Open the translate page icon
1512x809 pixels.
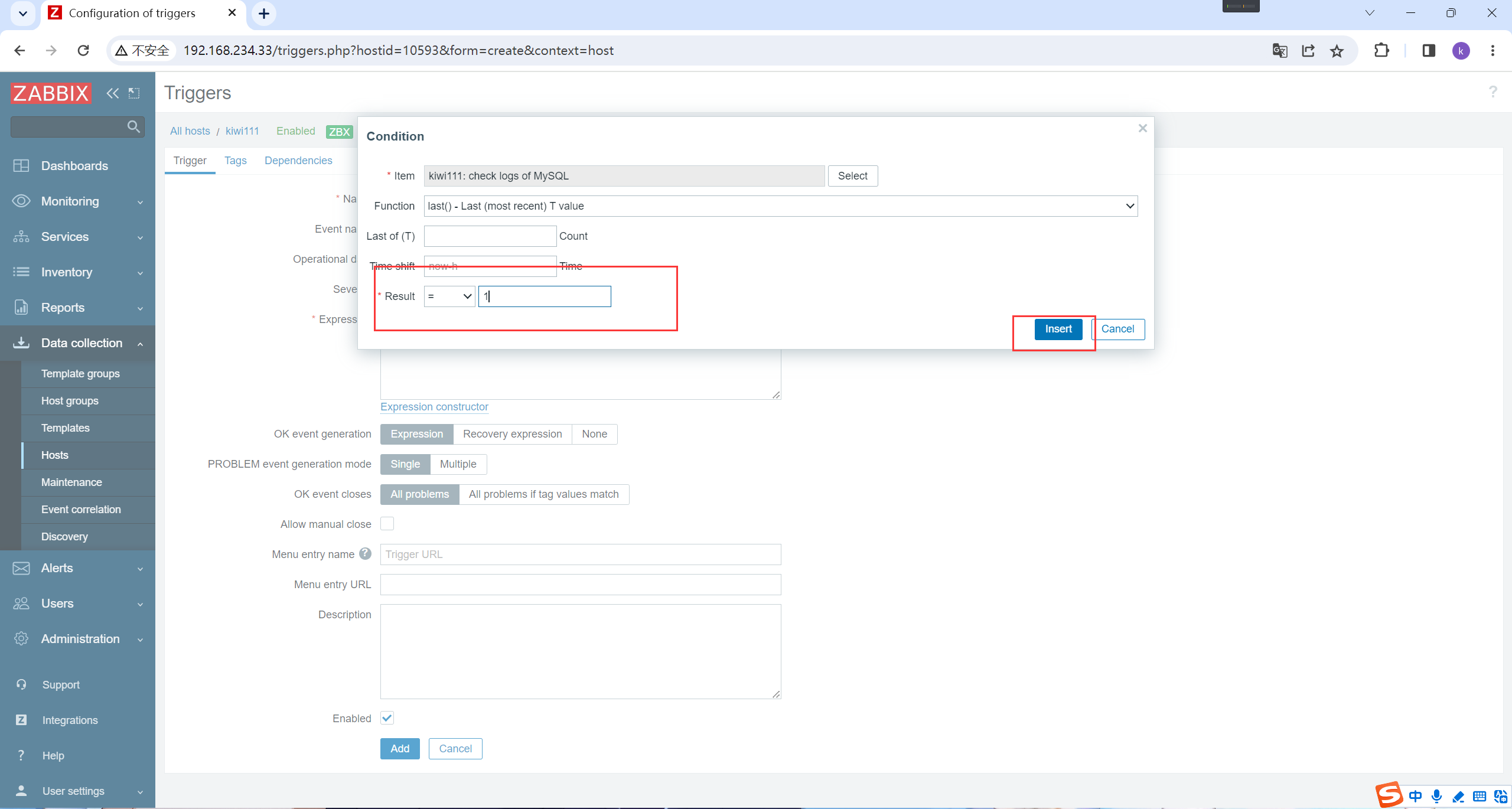coord(1280,51)
